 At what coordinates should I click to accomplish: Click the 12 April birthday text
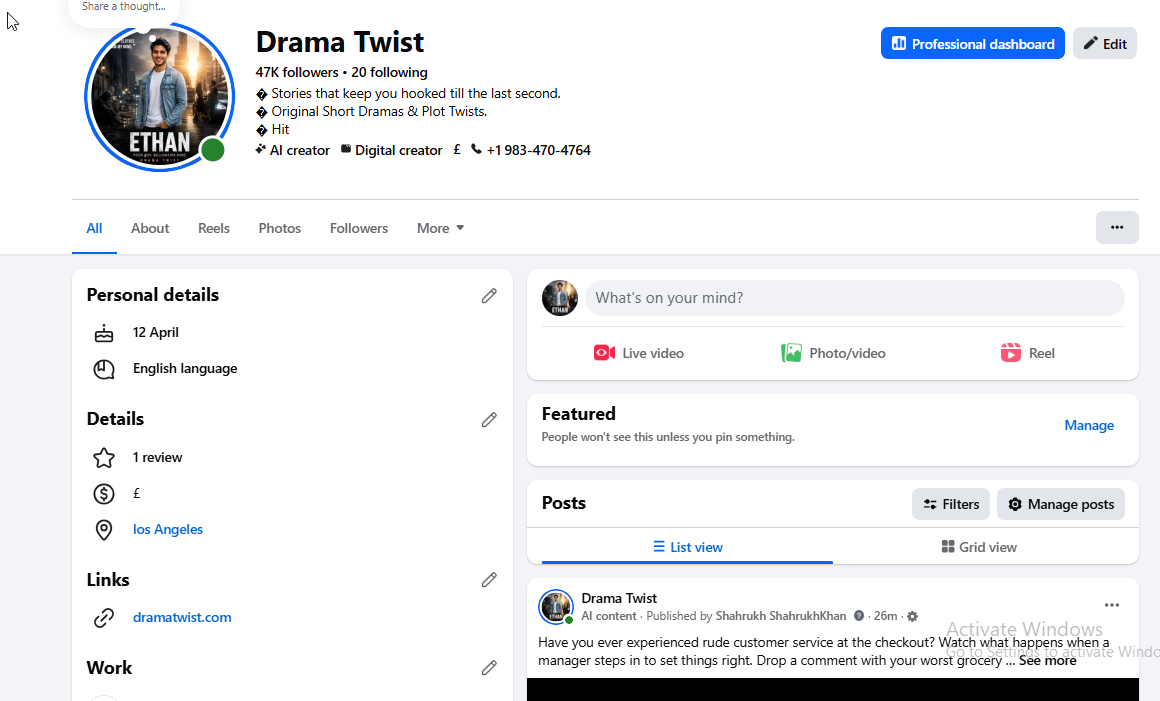point(155,333)
